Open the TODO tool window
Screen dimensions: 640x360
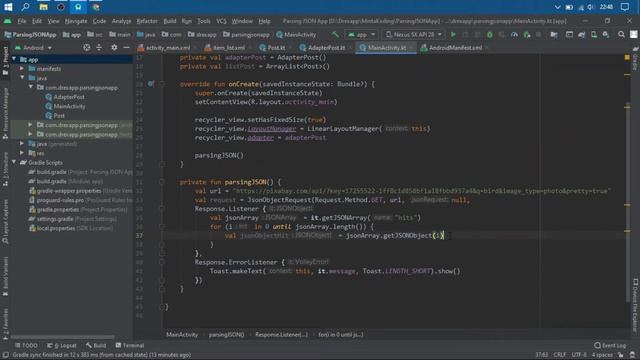(26, 345)
